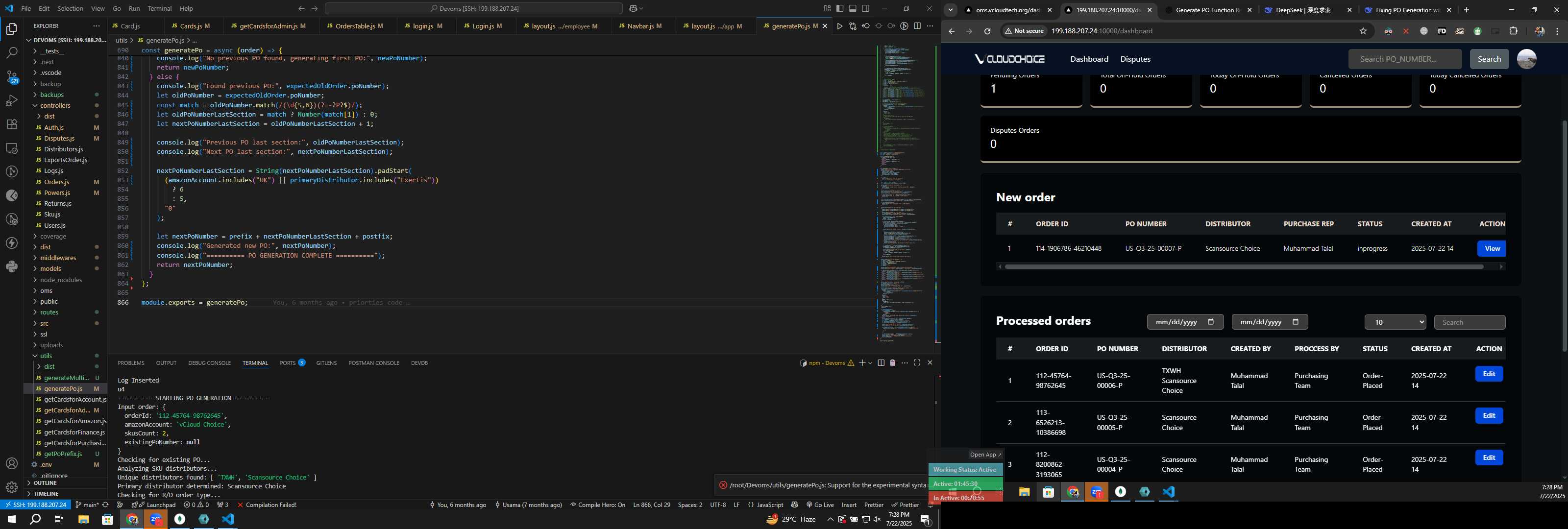Open Remote Explorer in activity bar

coord(12,148)
